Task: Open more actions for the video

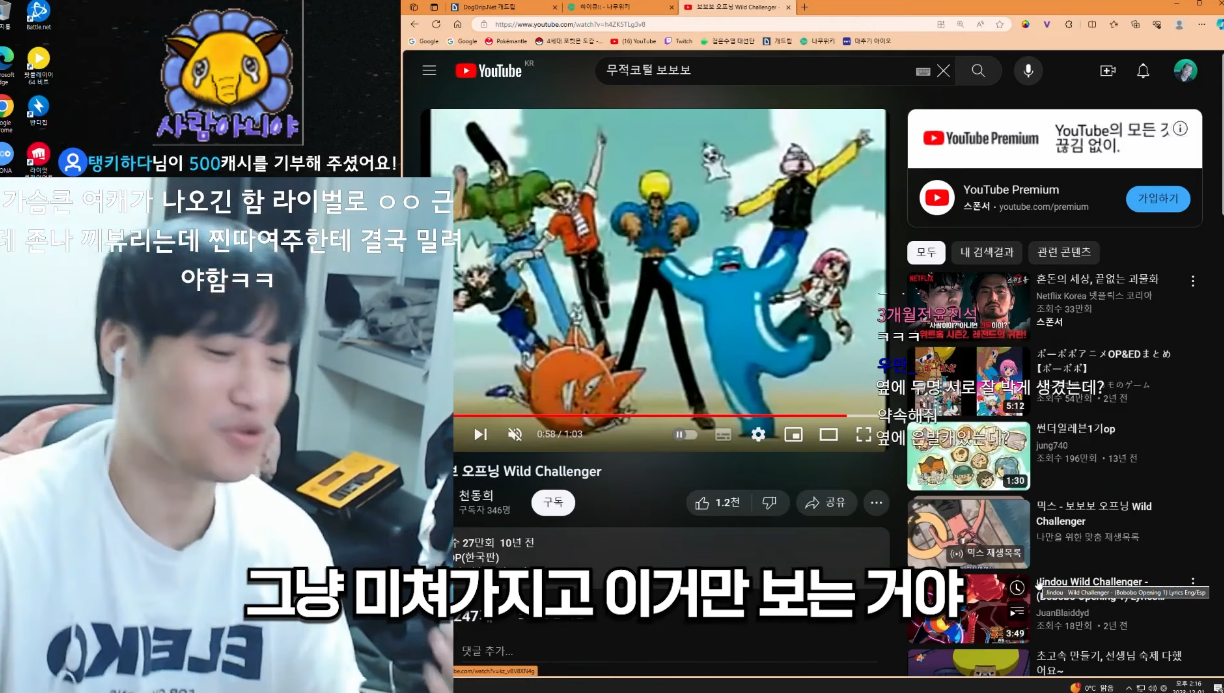Action: (x=876, y=503)
